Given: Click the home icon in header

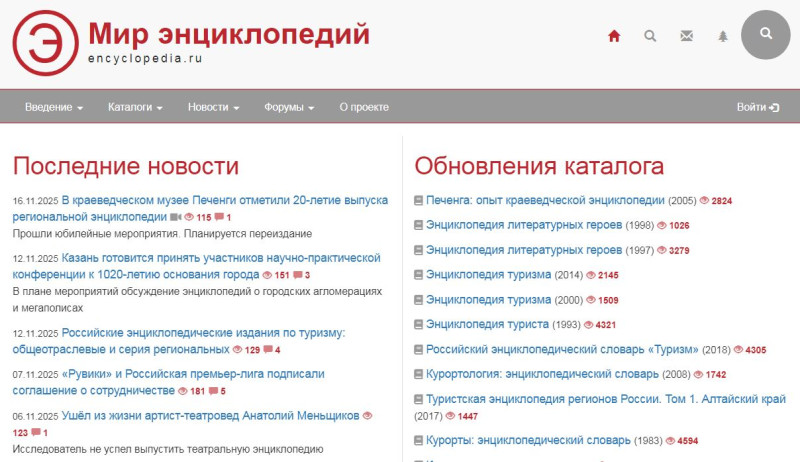Looking at the screenshot, I should [x=614, y=36].
